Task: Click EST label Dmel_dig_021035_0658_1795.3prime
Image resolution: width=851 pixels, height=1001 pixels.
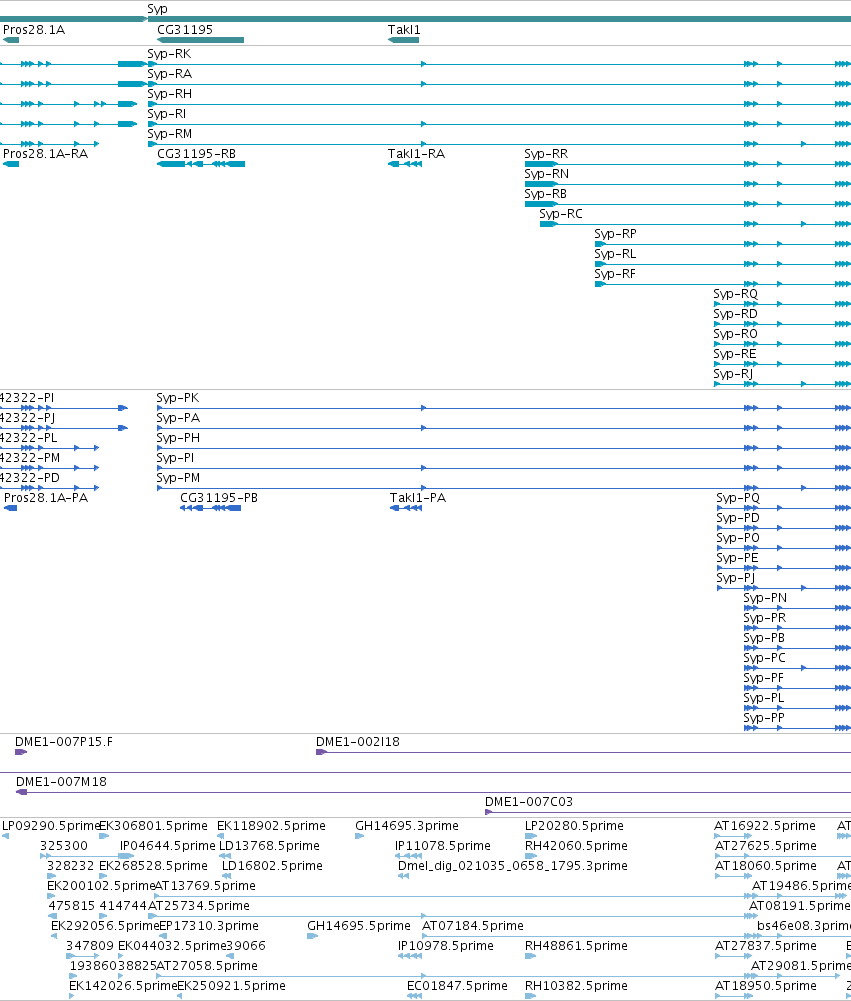Action: point(513,865)
